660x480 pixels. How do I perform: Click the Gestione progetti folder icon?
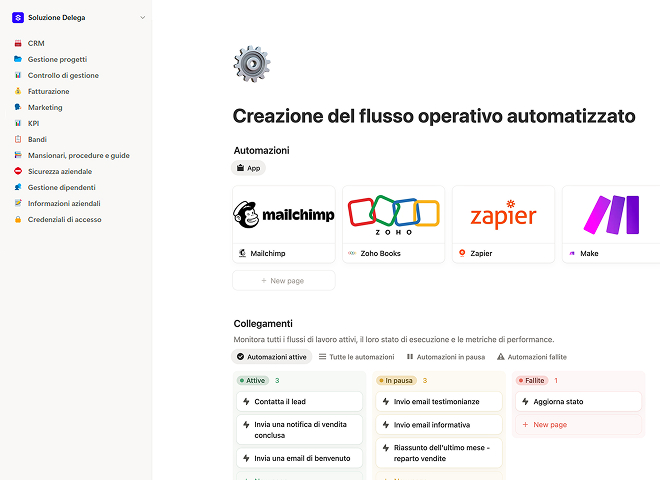18,59
